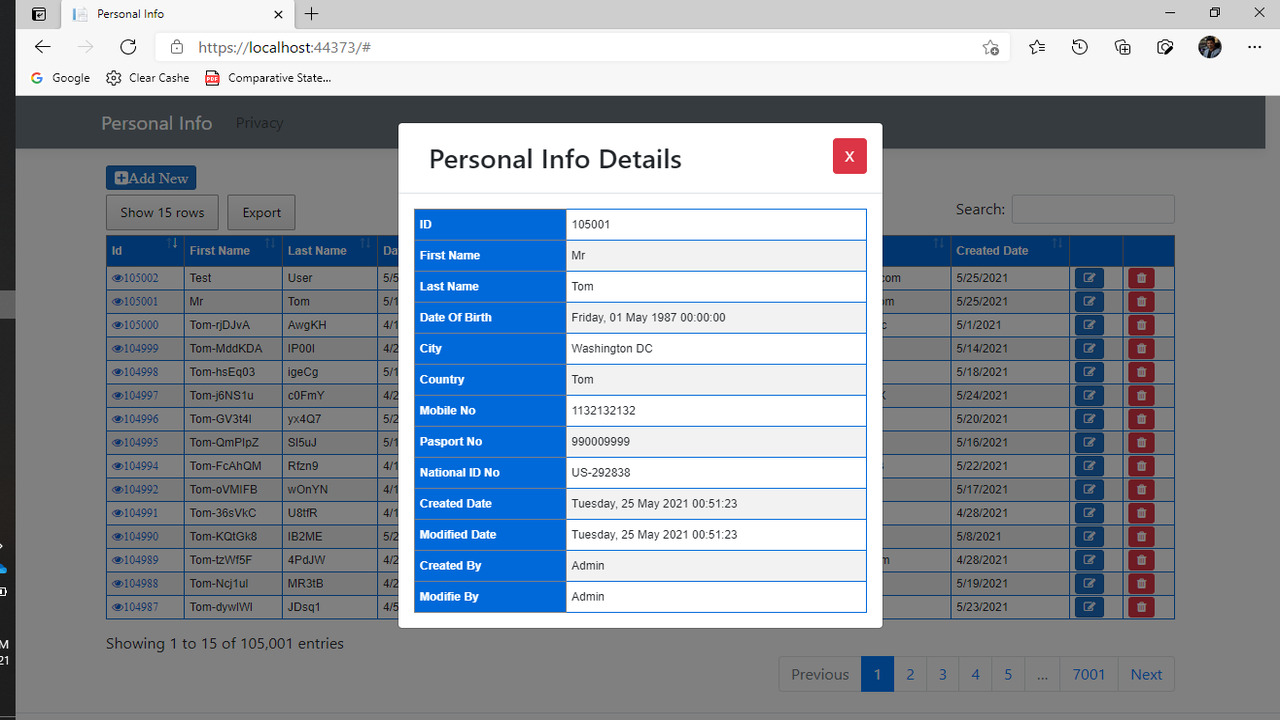Go to page 7001 in pagination

1088,674
